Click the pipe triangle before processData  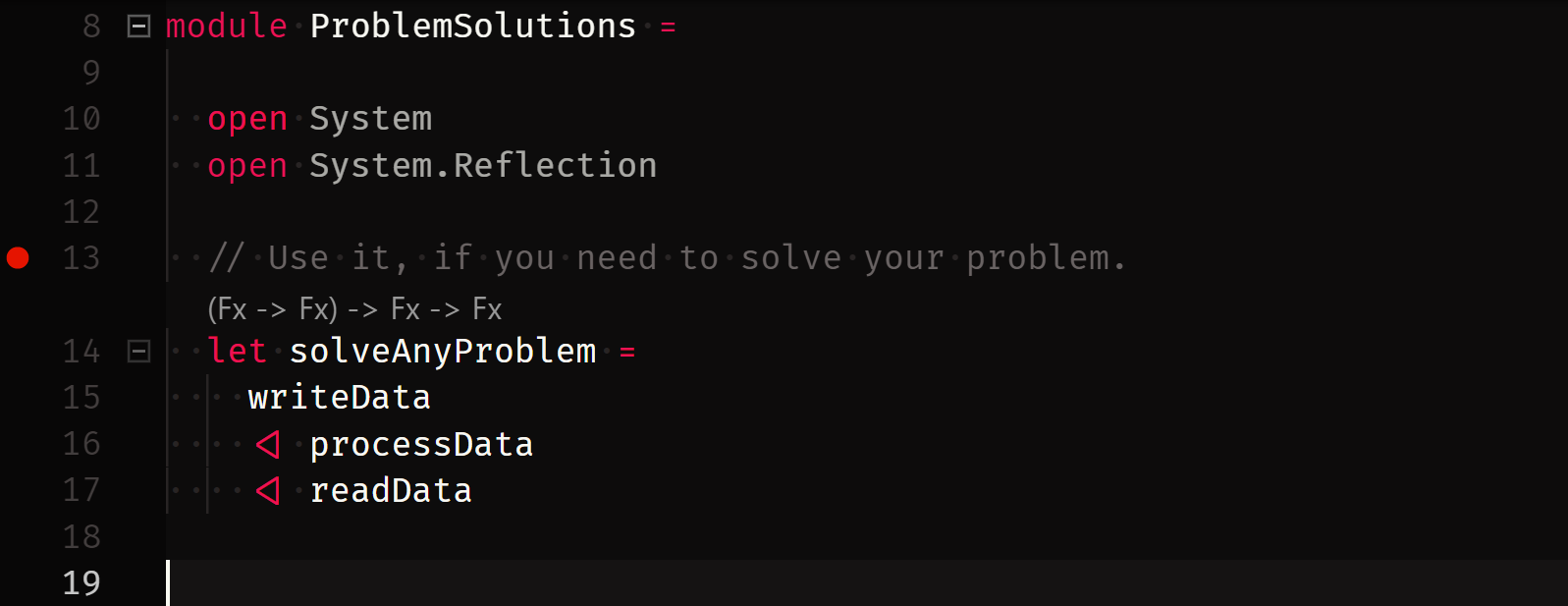point(268,445)
